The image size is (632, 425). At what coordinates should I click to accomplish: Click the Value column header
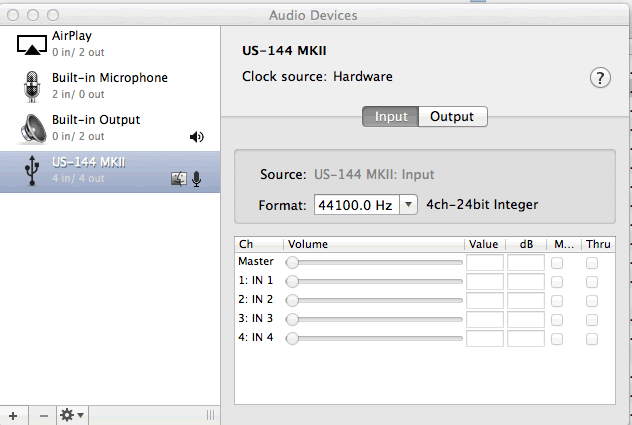pos(485,244)
